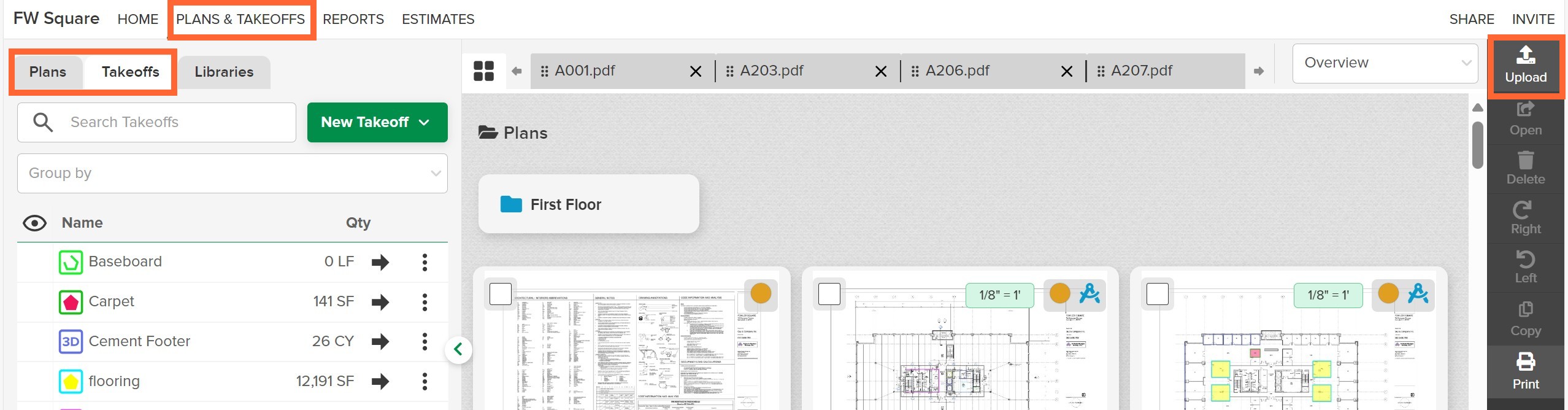Open the REPORTS menu
This screenshot has height=410, width=1568.
(x=353, y=19)
